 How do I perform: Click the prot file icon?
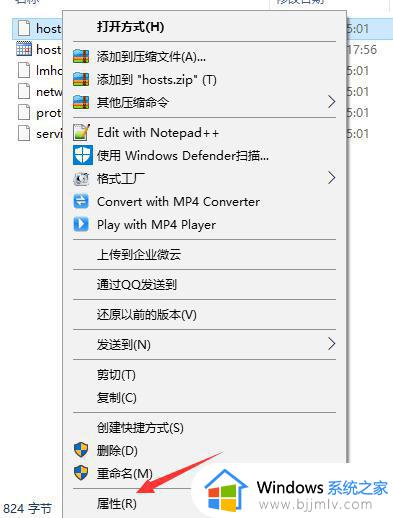pyautogui.click(x=24, y=113)
